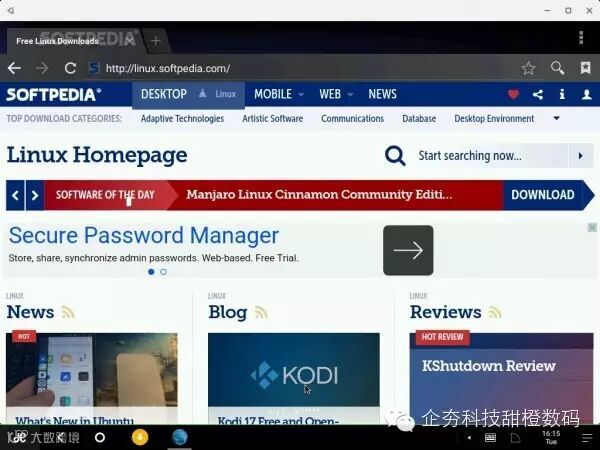The image size is (600, 450).
Task: Click the ad arrow button
Action: point(408,250)
